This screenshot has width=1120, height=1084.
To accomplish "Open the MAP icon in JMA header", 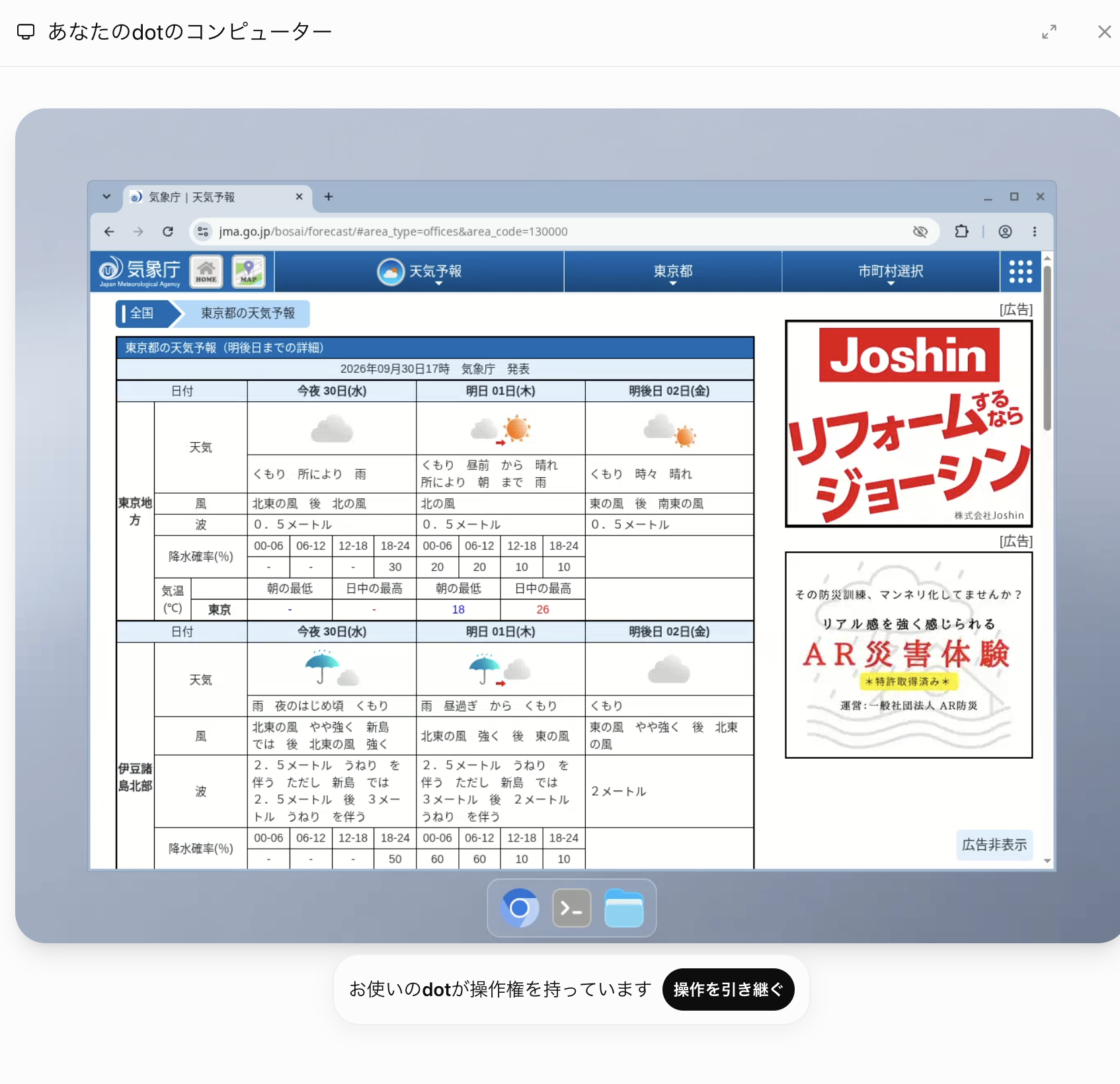I will click(249, 272).
